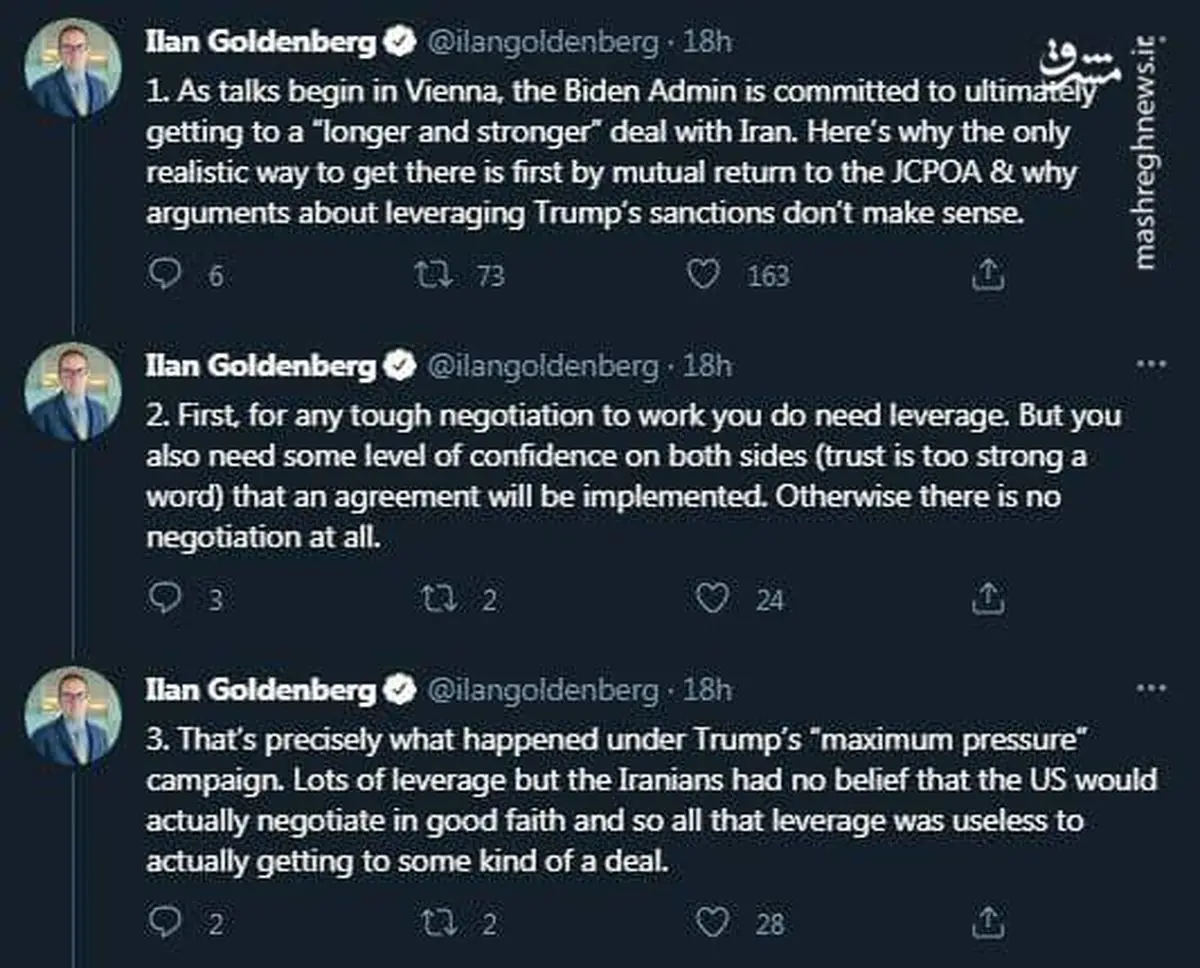Viewport: 1200px width, 968px height.
Task: Open more options on the second tweet
Action: point(1153,364)
